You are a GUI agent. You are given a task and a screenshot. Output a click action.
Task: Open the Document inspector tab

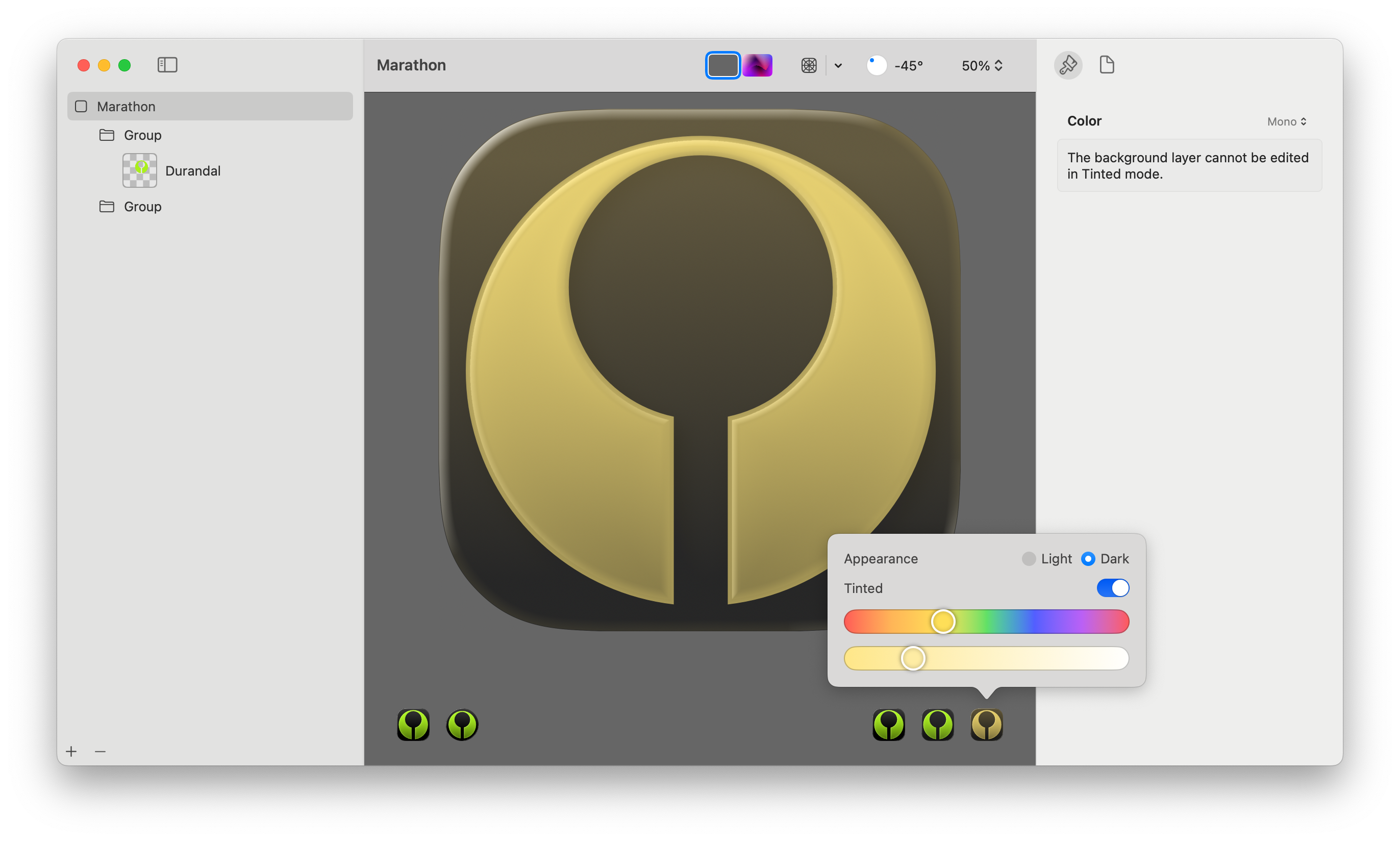tap(1106, 65)
